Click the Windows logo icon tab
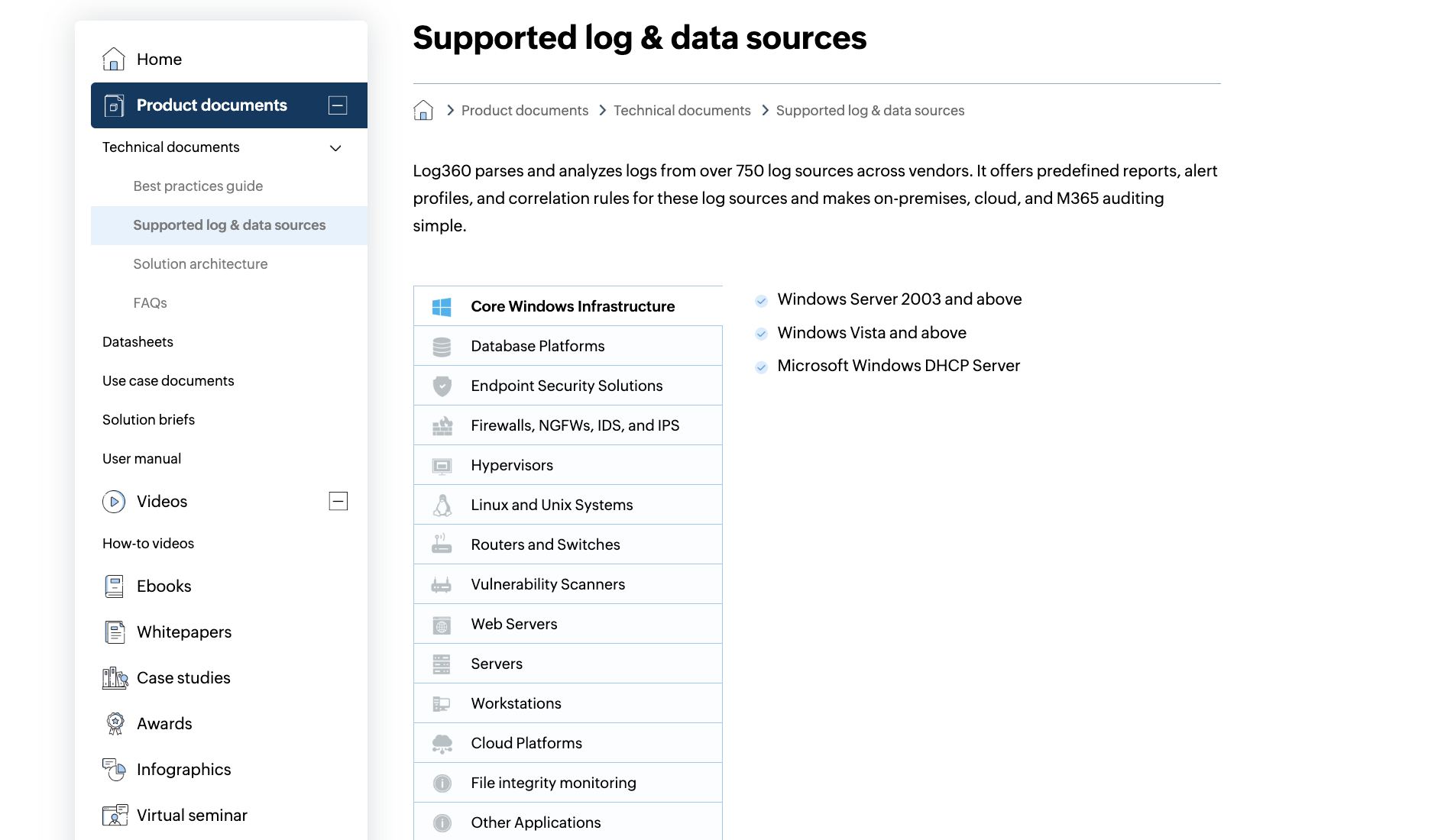The height and width of the screenshot is (840, 1441). pyautogui.click(x=442, y=307)
